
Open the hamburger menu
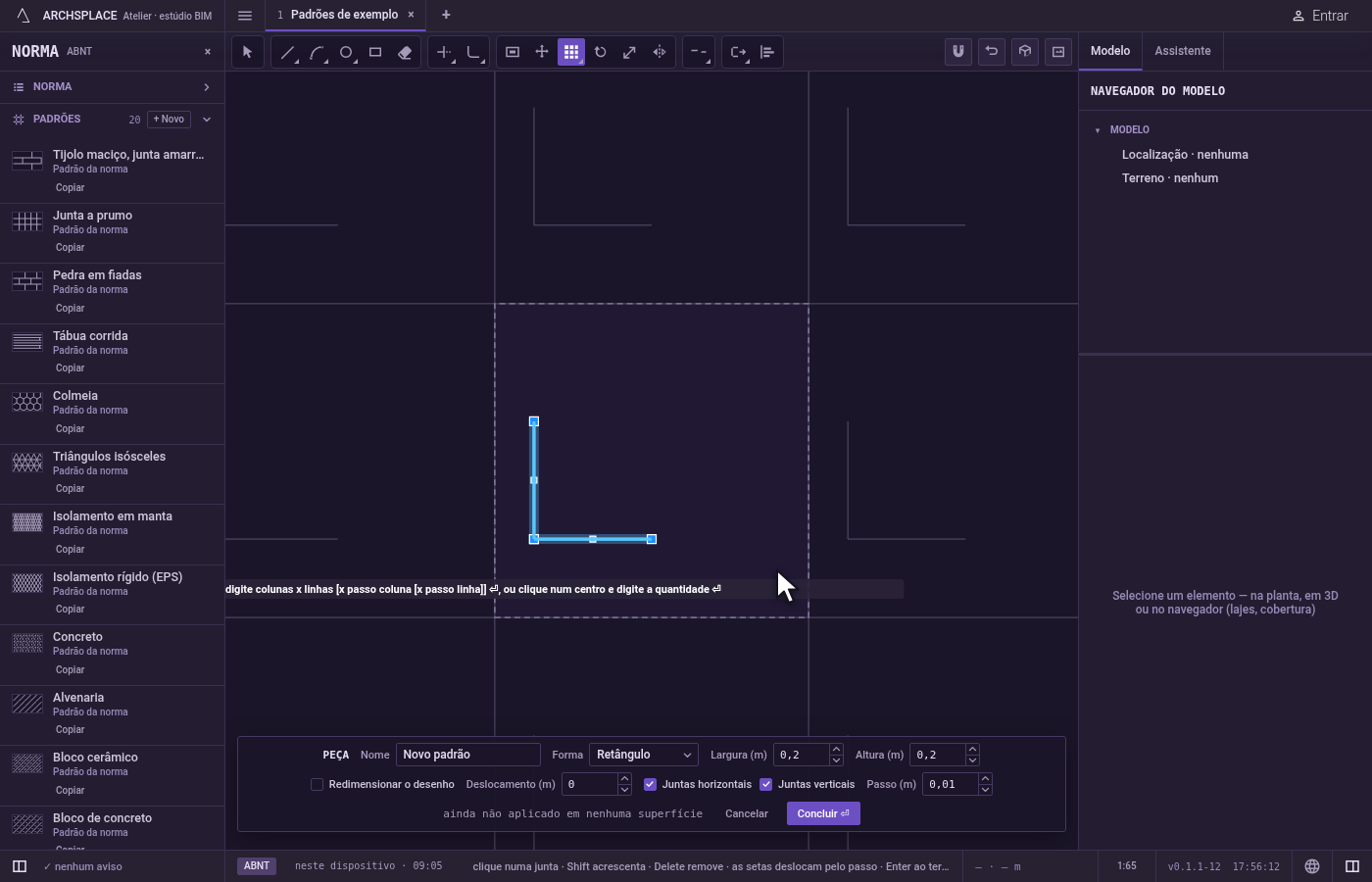point(245,15)
